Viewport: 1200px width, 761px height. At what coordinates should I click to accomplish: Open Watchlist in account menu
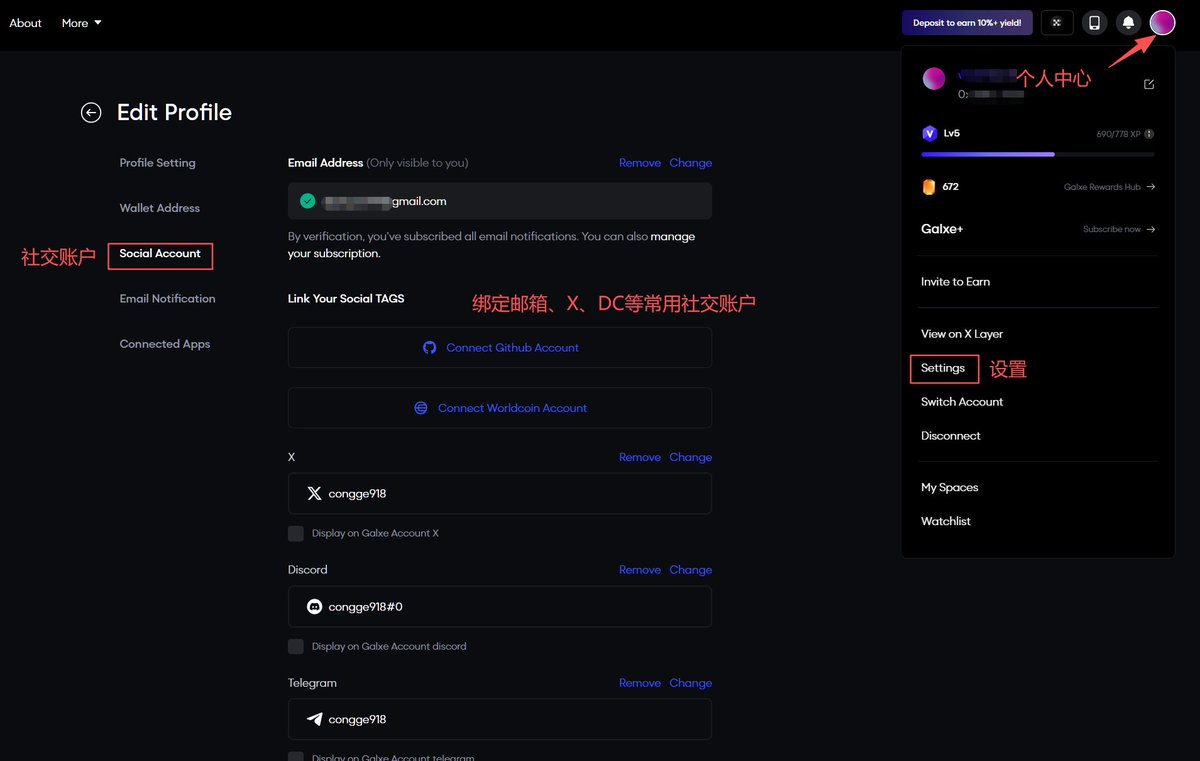coord(946,521)
